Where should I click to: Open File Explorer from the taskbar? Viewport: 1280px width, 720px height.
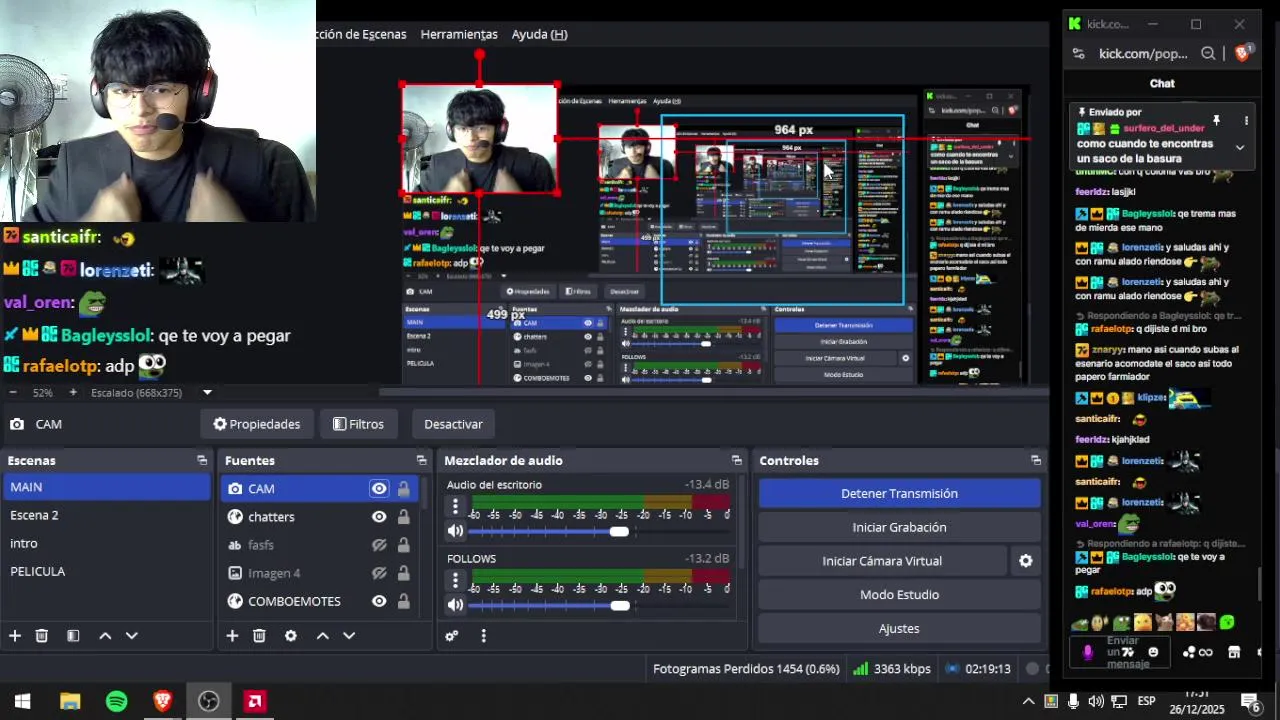(70, 701)
